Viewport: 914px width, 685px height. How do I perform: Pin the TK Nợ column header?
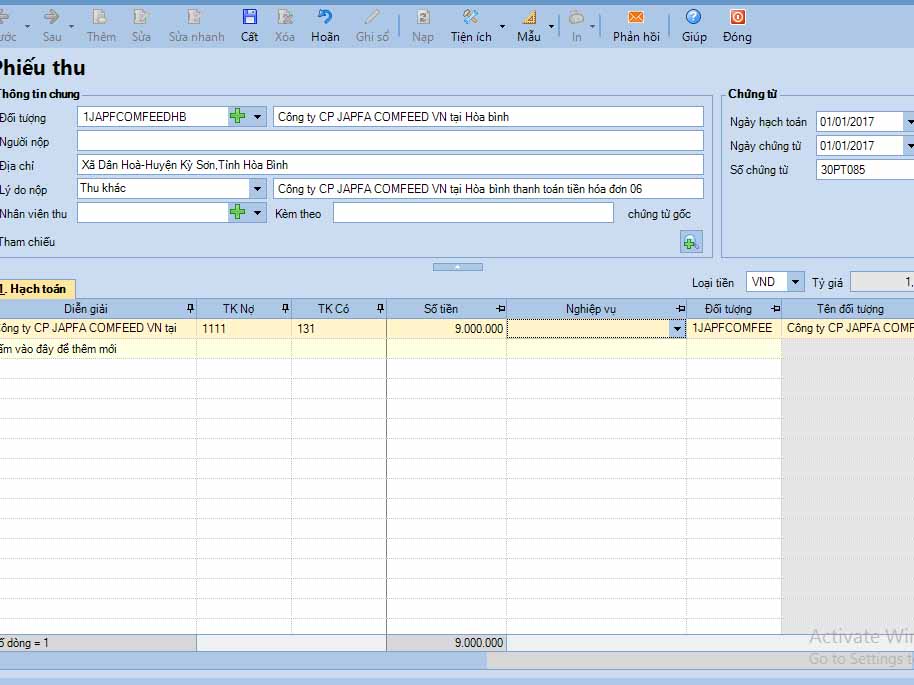pos(284,309)
